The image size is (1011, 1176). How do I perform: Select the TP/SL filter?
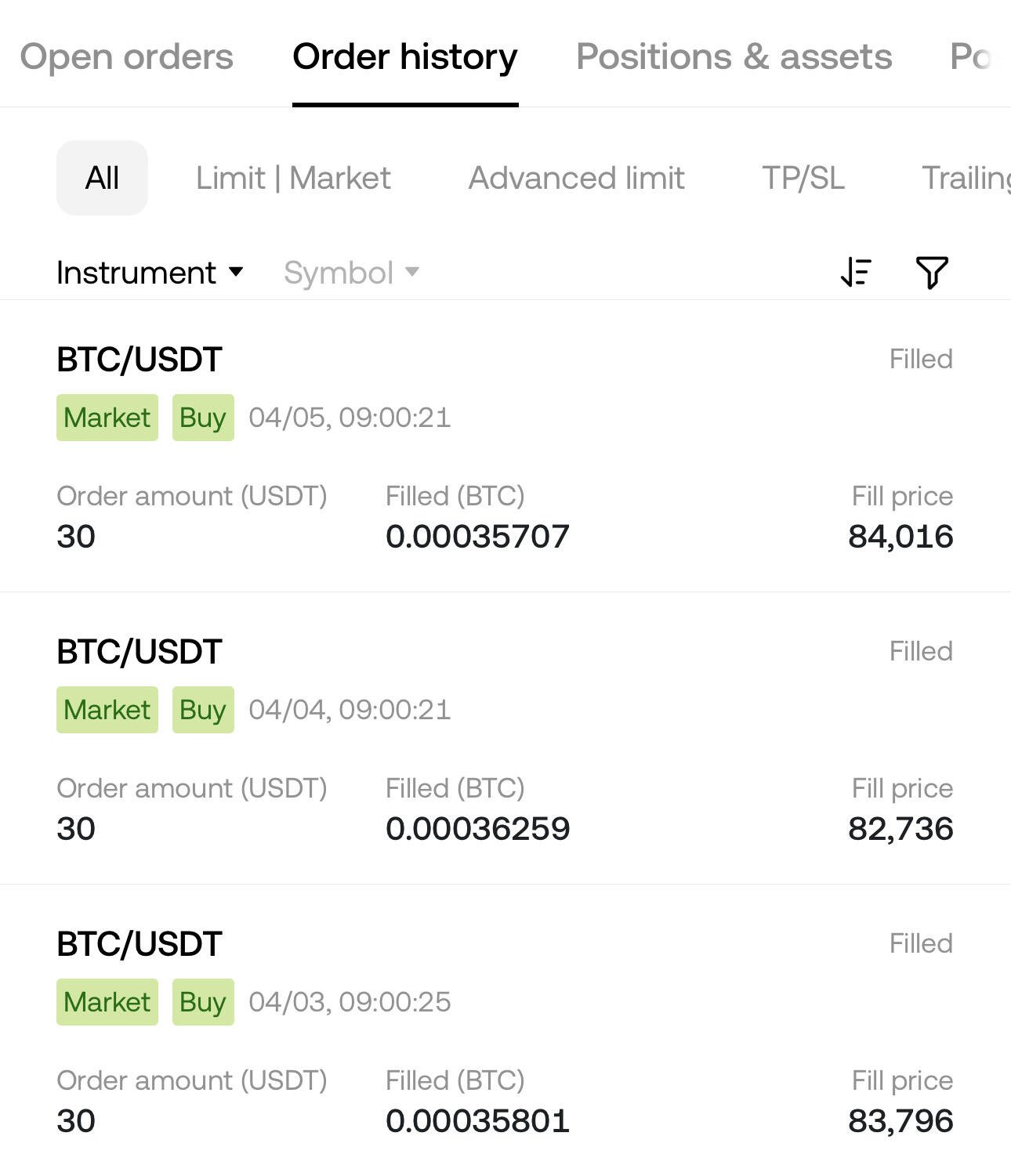803,178
